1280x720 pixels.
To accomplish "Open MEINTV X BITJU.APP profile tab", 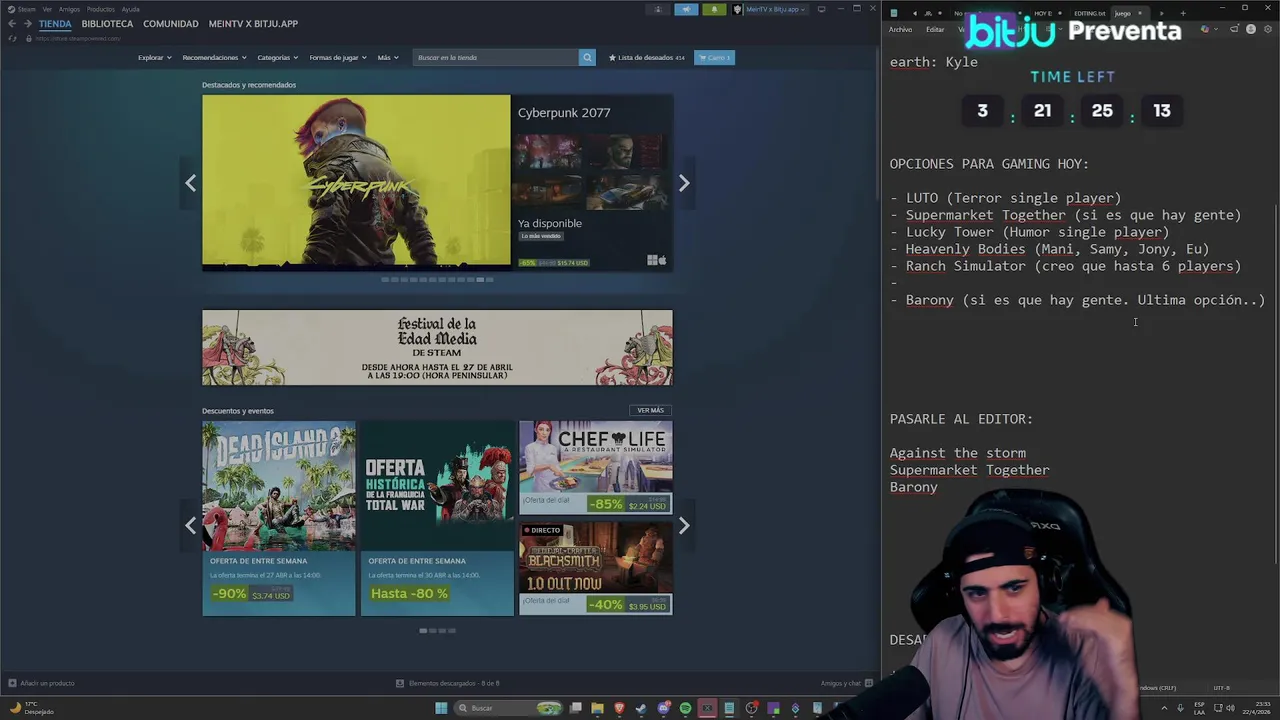I will 253,24.
